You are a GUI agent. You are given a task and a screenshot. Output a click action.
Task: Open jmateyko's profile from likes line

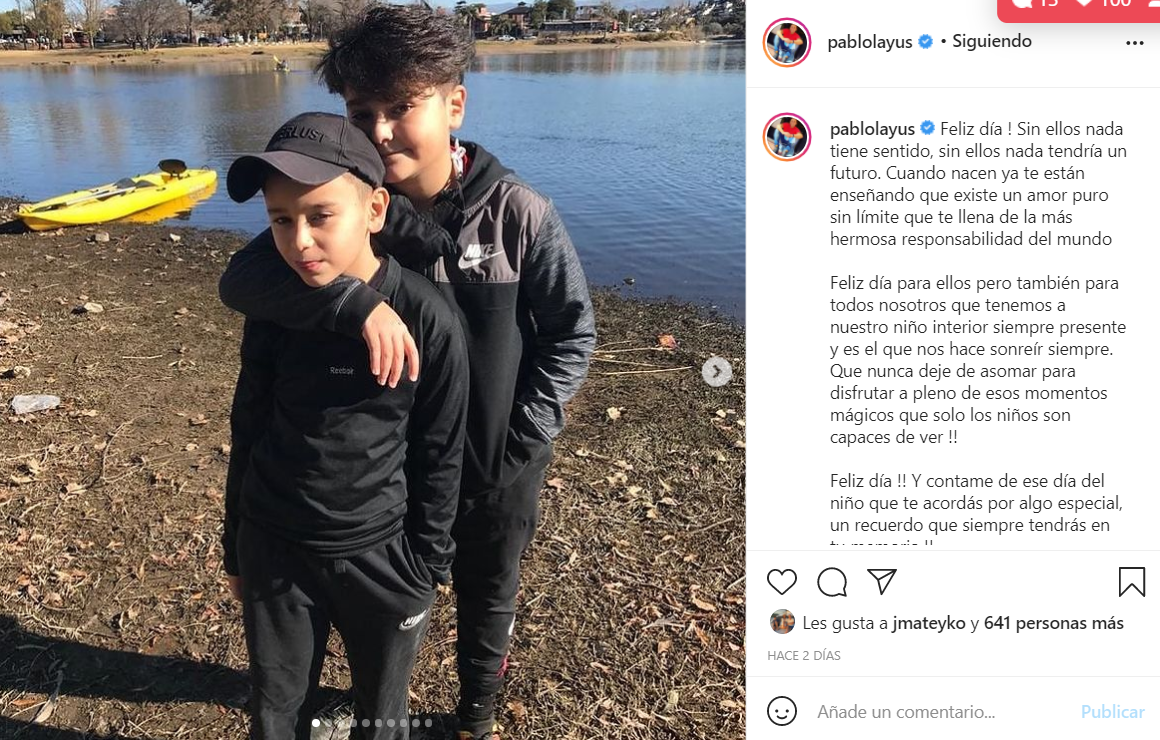click(928, 623)
